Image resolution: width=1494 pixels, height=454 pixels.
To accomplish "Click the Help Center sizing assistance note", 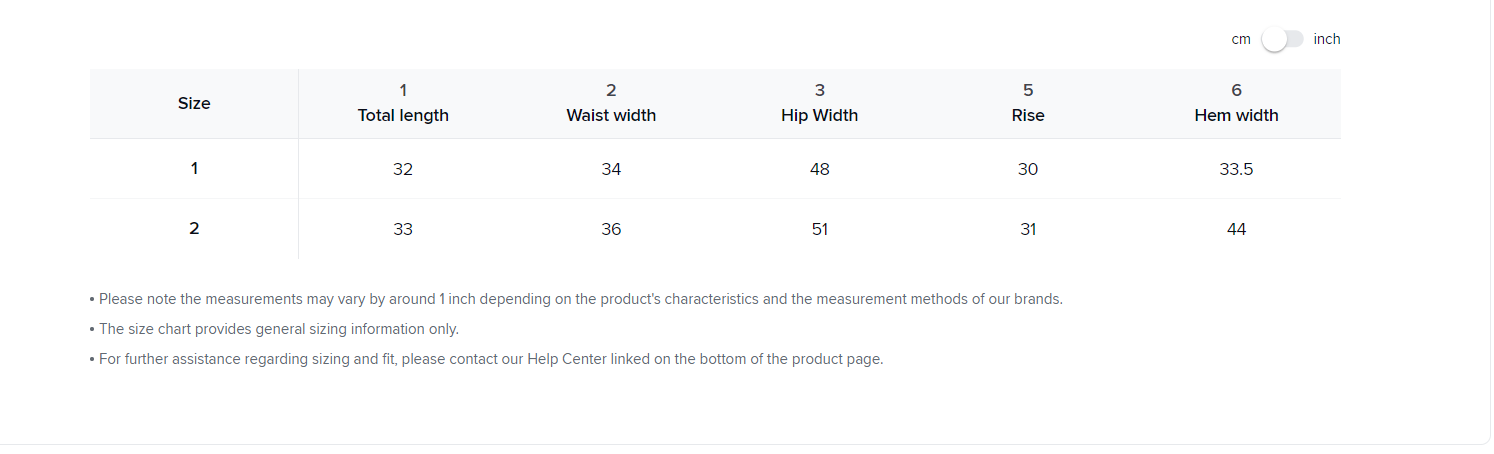I will coord(490,359).
